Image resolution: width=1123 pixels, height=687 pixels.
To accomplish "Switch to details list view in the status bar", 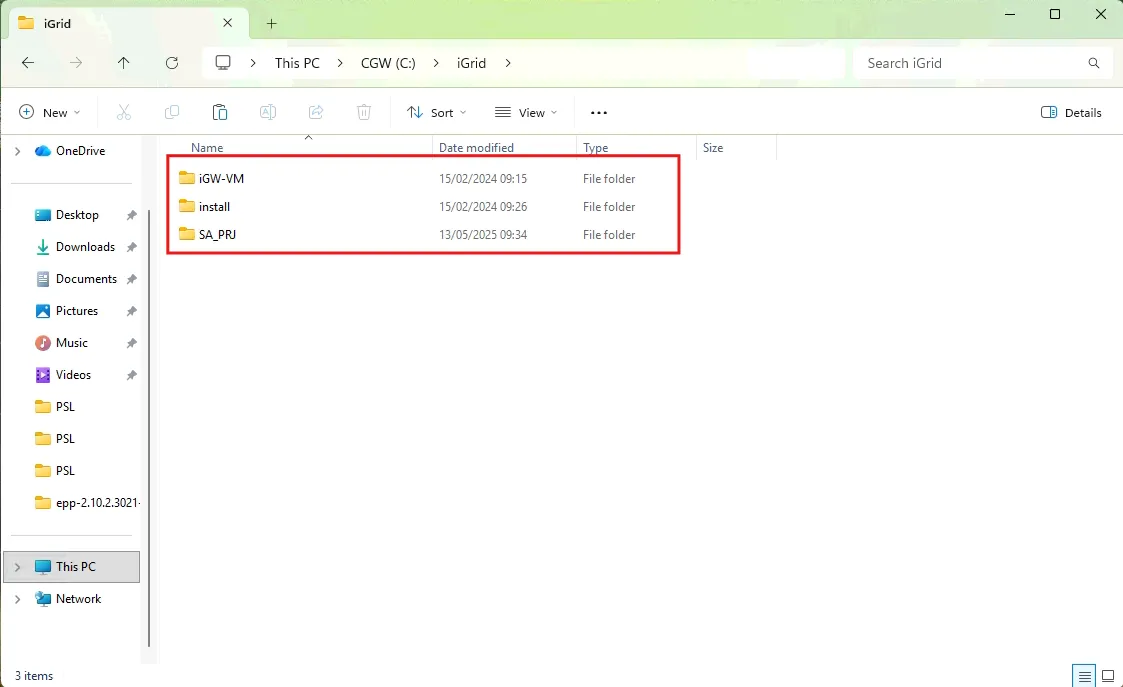I will pyautogui.click(x=1084, y=676).
